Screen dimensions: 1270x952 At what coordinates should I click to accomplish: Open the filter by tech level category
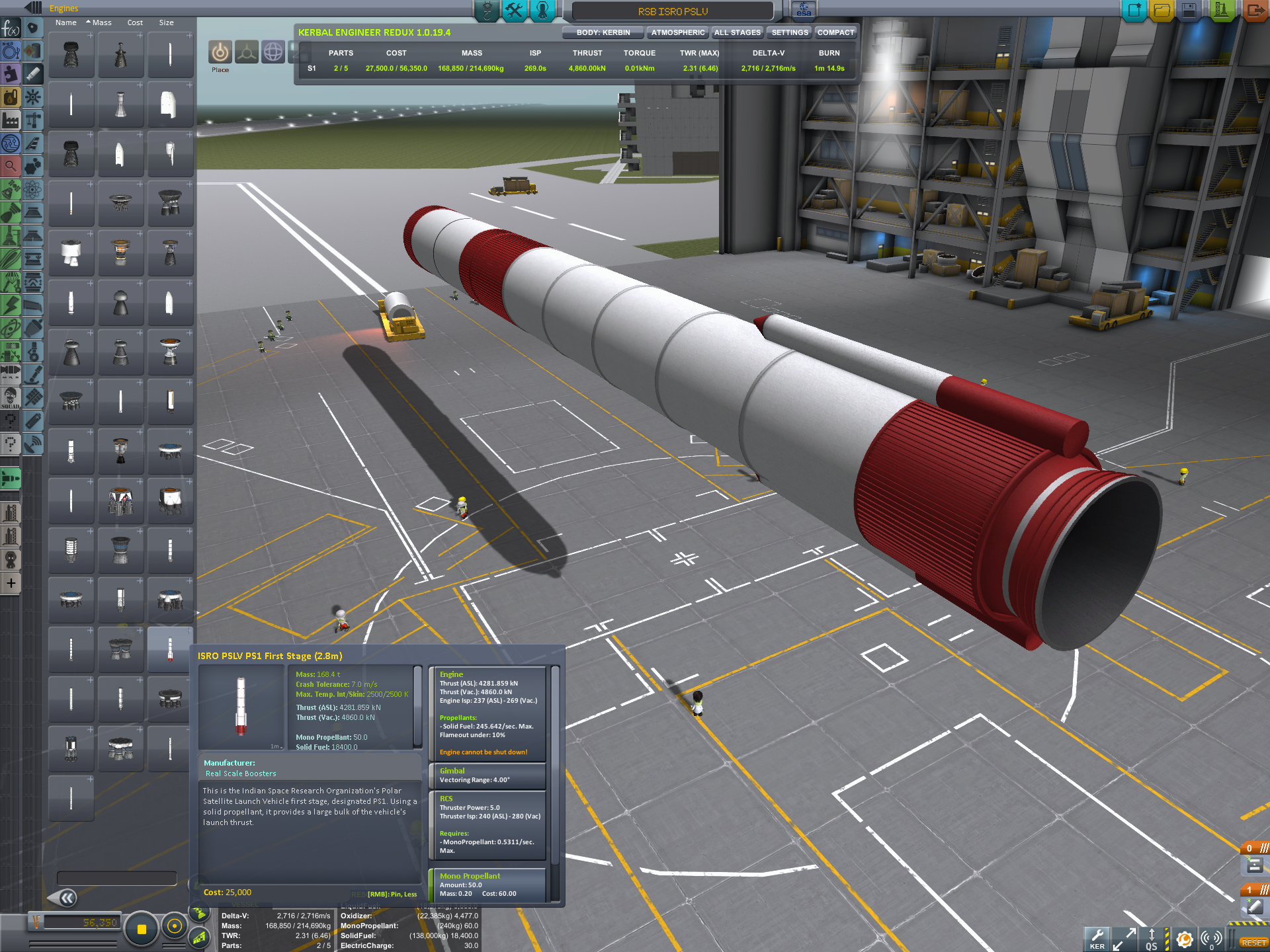[11, 143]
